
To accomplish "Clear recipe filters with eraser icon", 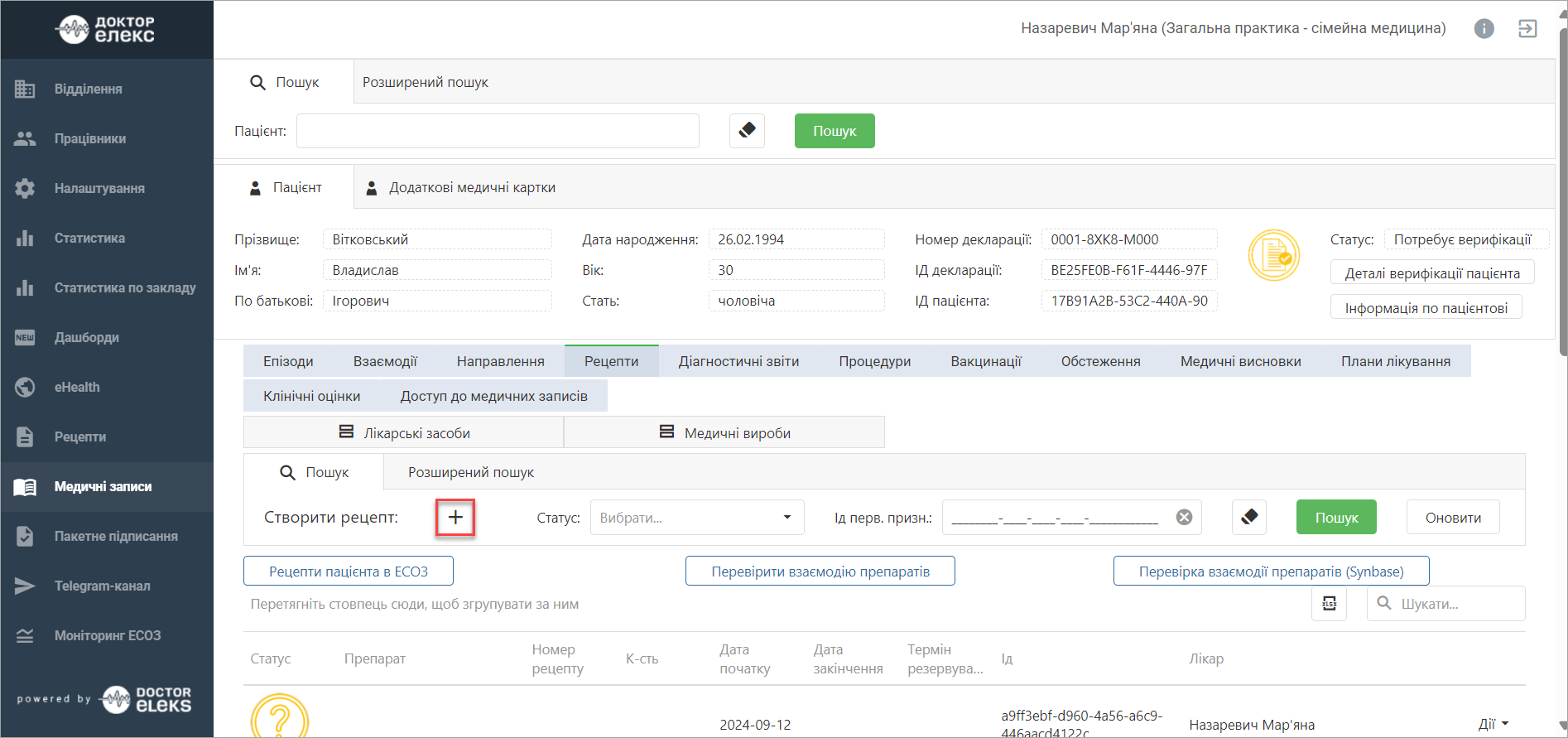I will (1249, 518).
